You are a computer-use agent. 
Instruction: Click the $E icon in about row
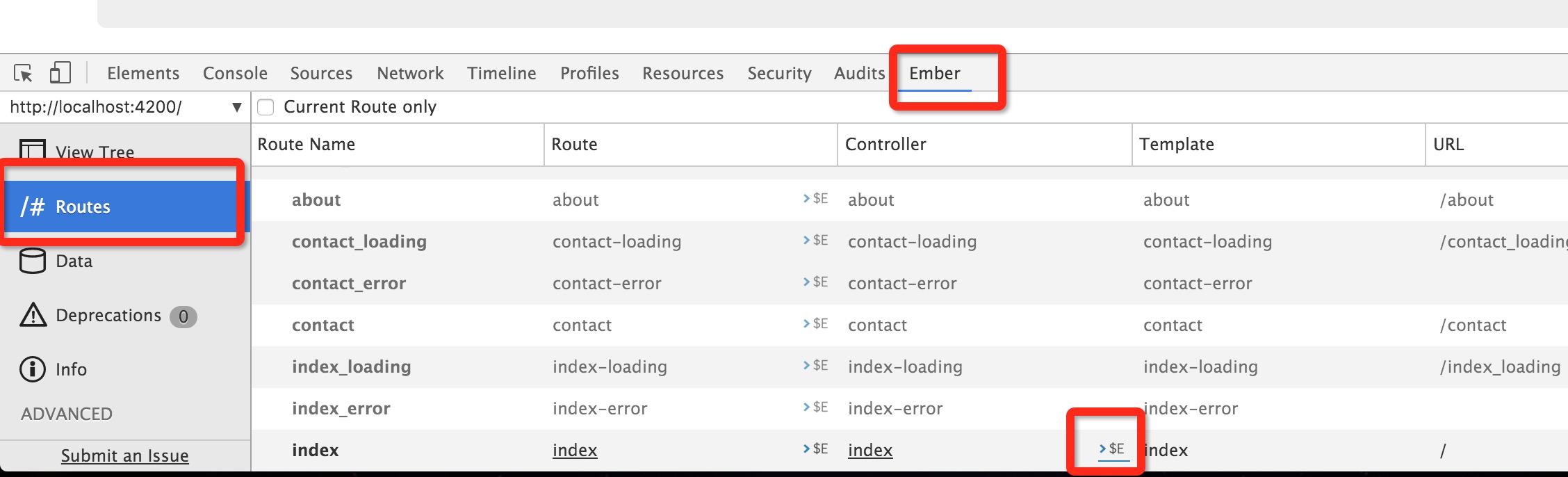pos(816,199)
